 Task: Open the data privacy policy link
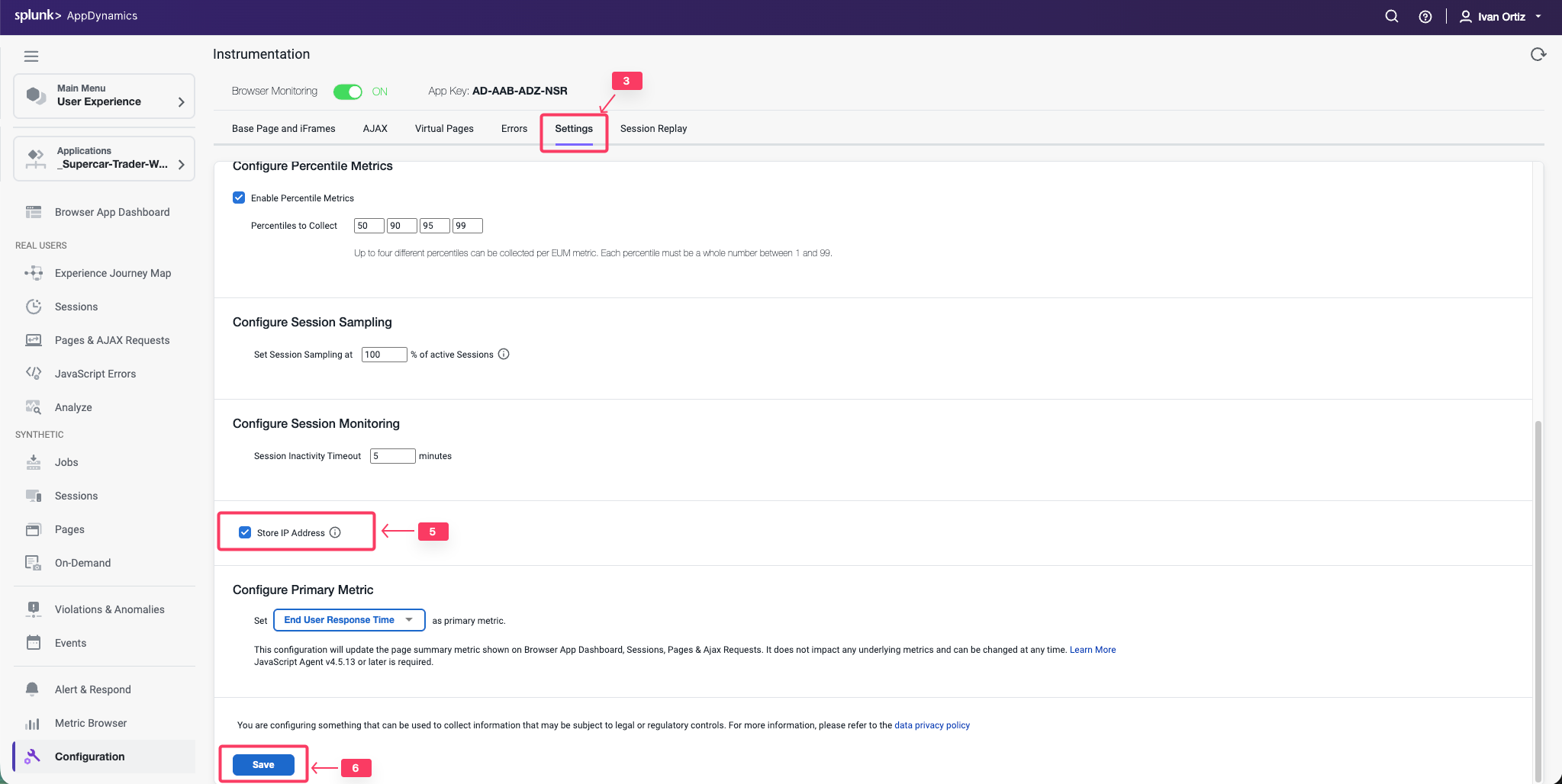pos(932,725)
